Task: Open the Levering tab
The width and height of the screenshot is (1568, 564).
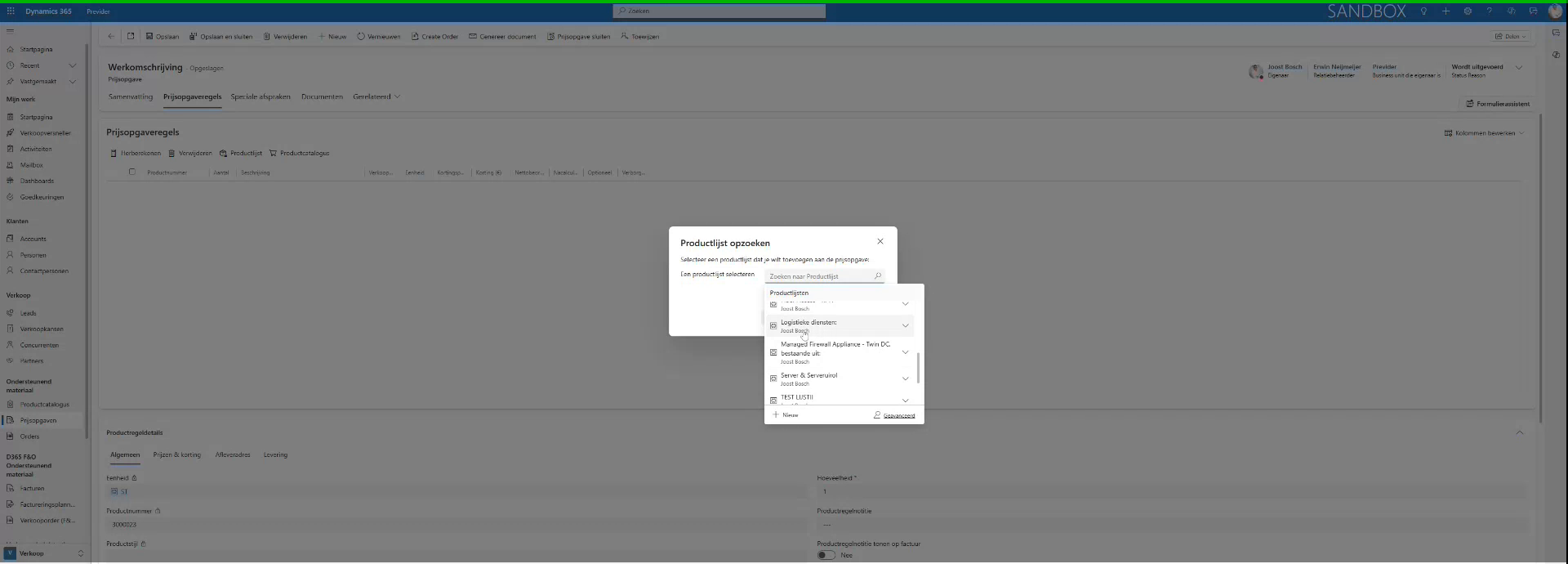Action: click(275, 454)
